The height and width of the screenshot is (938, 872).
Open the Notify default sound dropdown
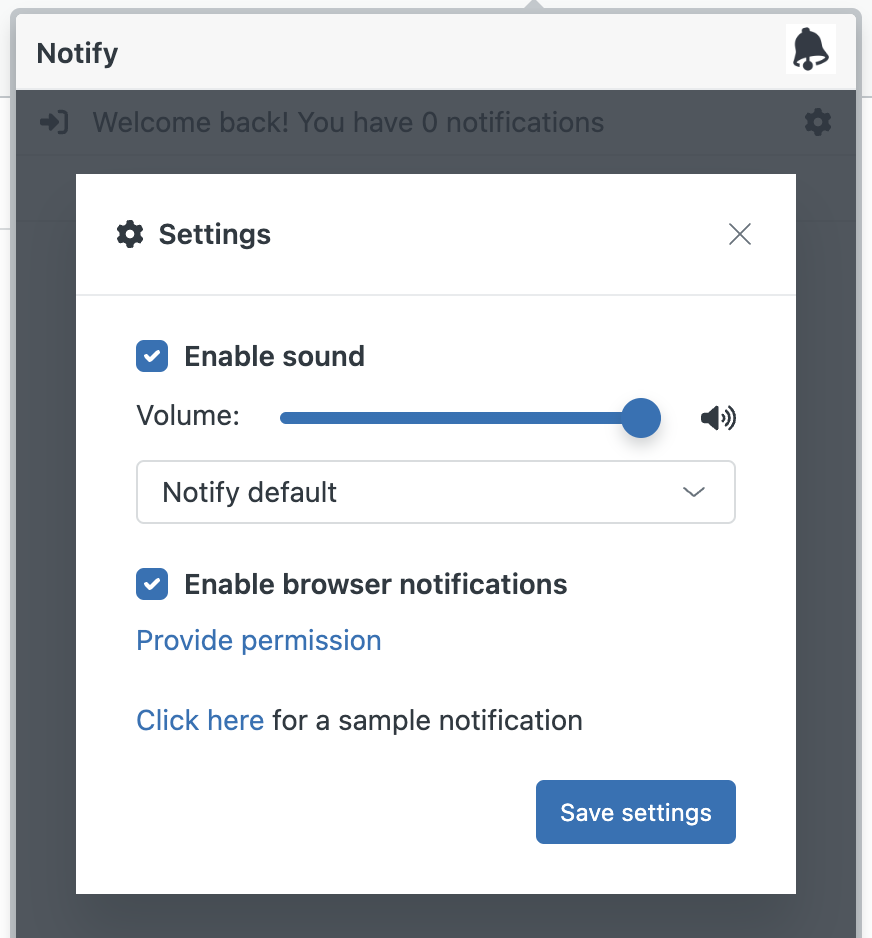click(x=436, y=492)
